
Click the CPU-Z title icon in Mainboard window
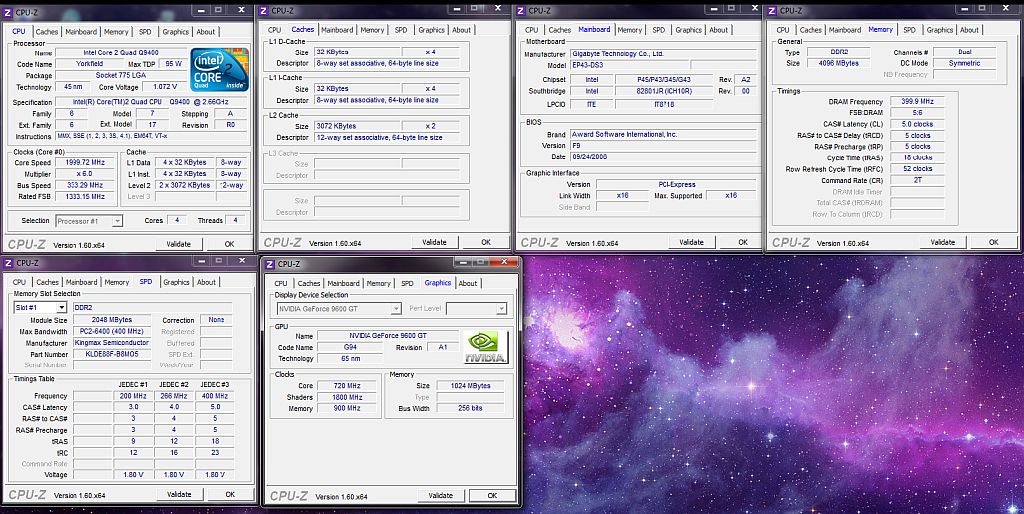(520, 10)
